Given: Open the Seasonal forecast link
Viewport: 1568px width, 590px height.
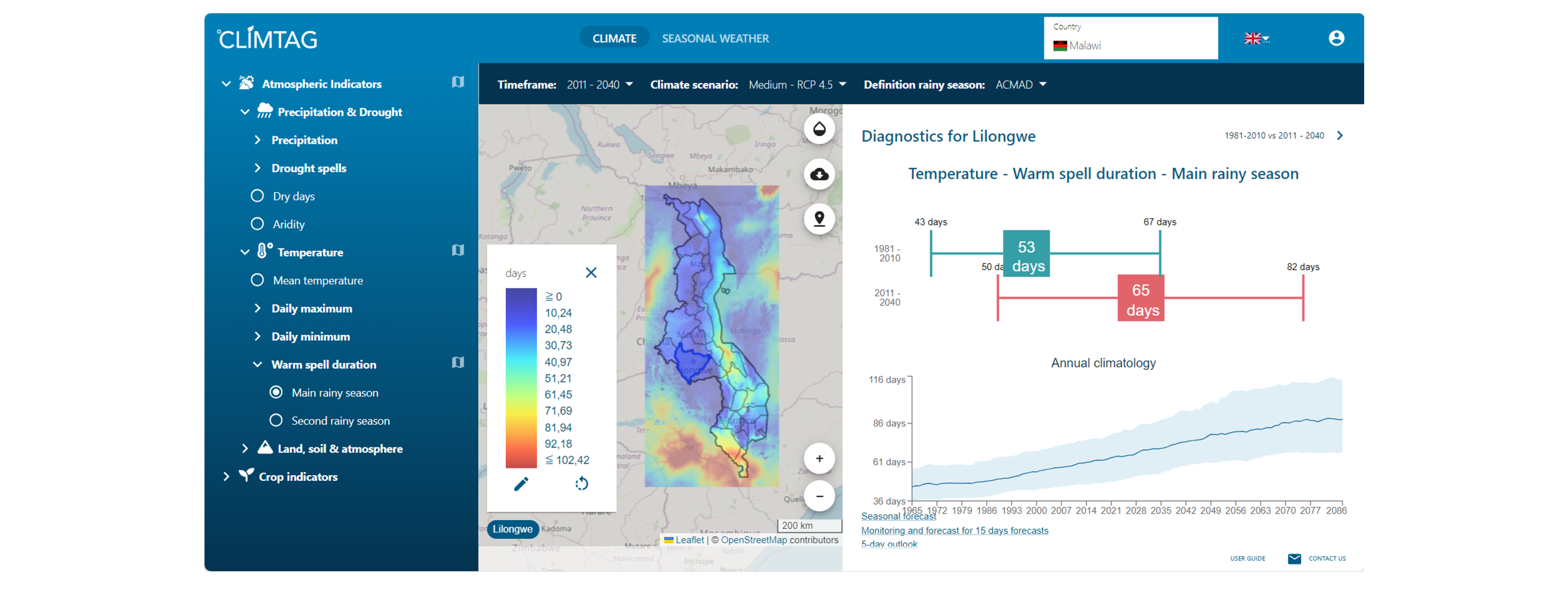Looking at the screenshot, I should (x=898, y=516).
